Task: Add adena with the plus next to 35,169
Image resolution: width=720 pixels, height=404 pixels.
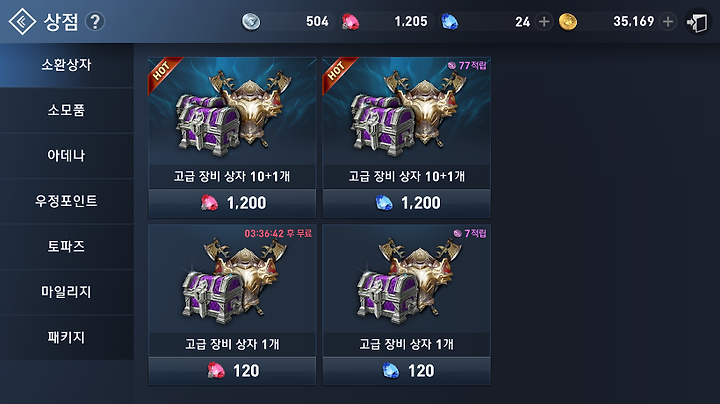Action: 668,22
